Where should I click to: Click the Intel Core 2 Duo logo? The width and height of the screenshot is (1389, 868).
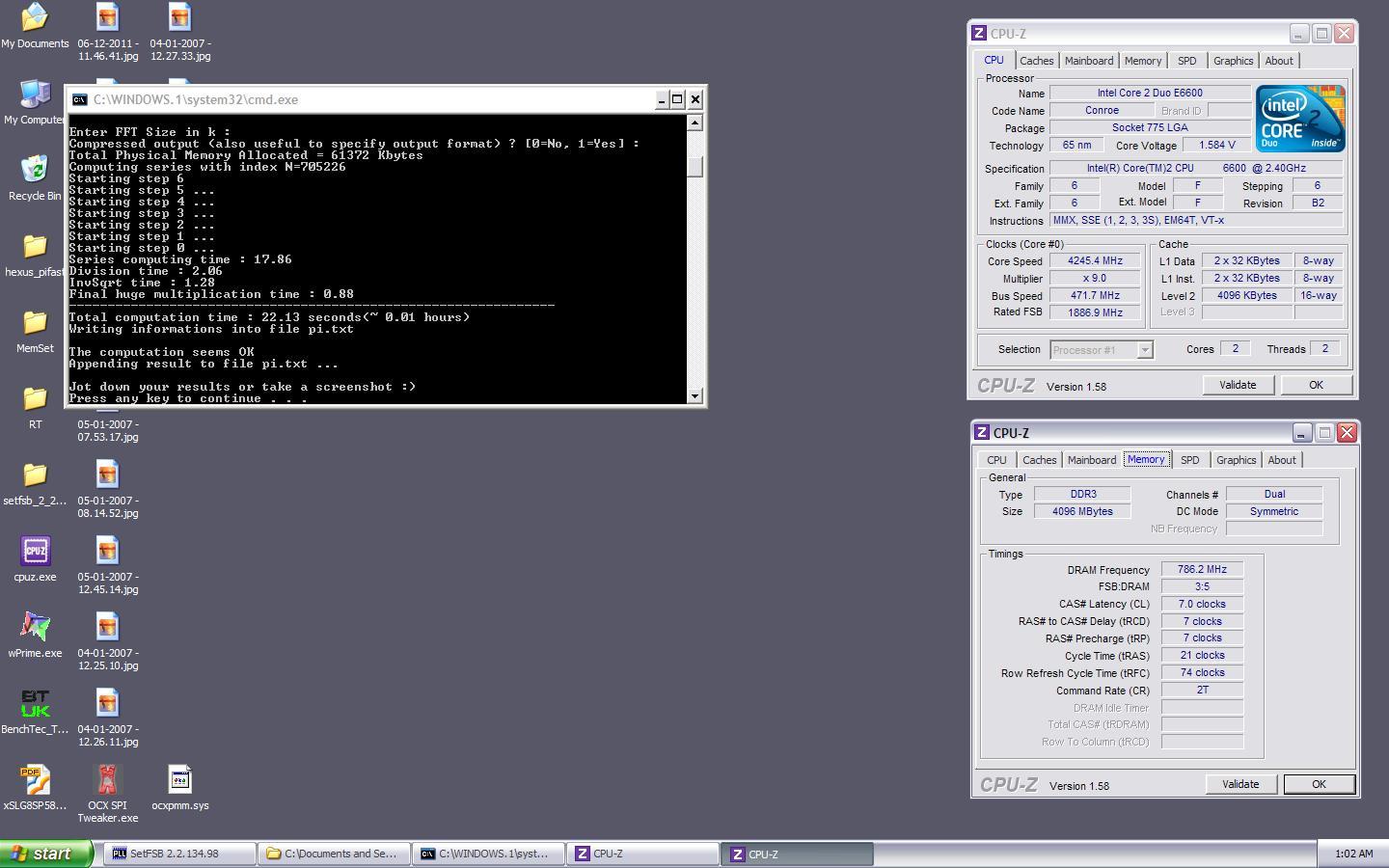[1300, 119]
